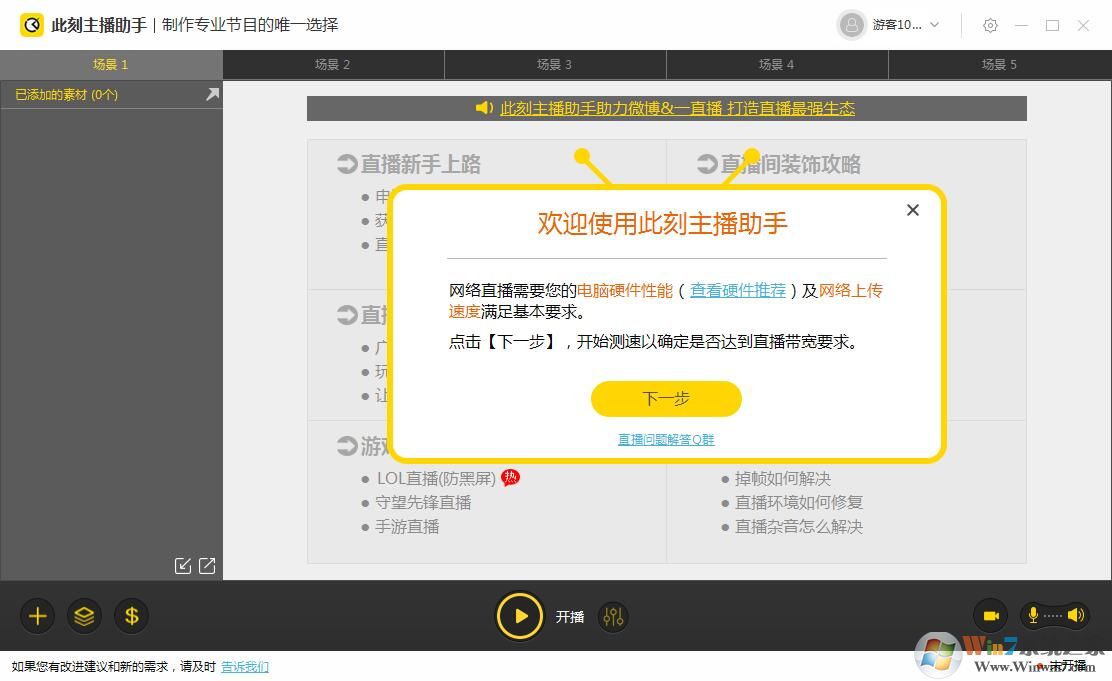1112x681 pixels.
Task: Click the 直播问题解答Q群 link
Action: tap(664, 439)
